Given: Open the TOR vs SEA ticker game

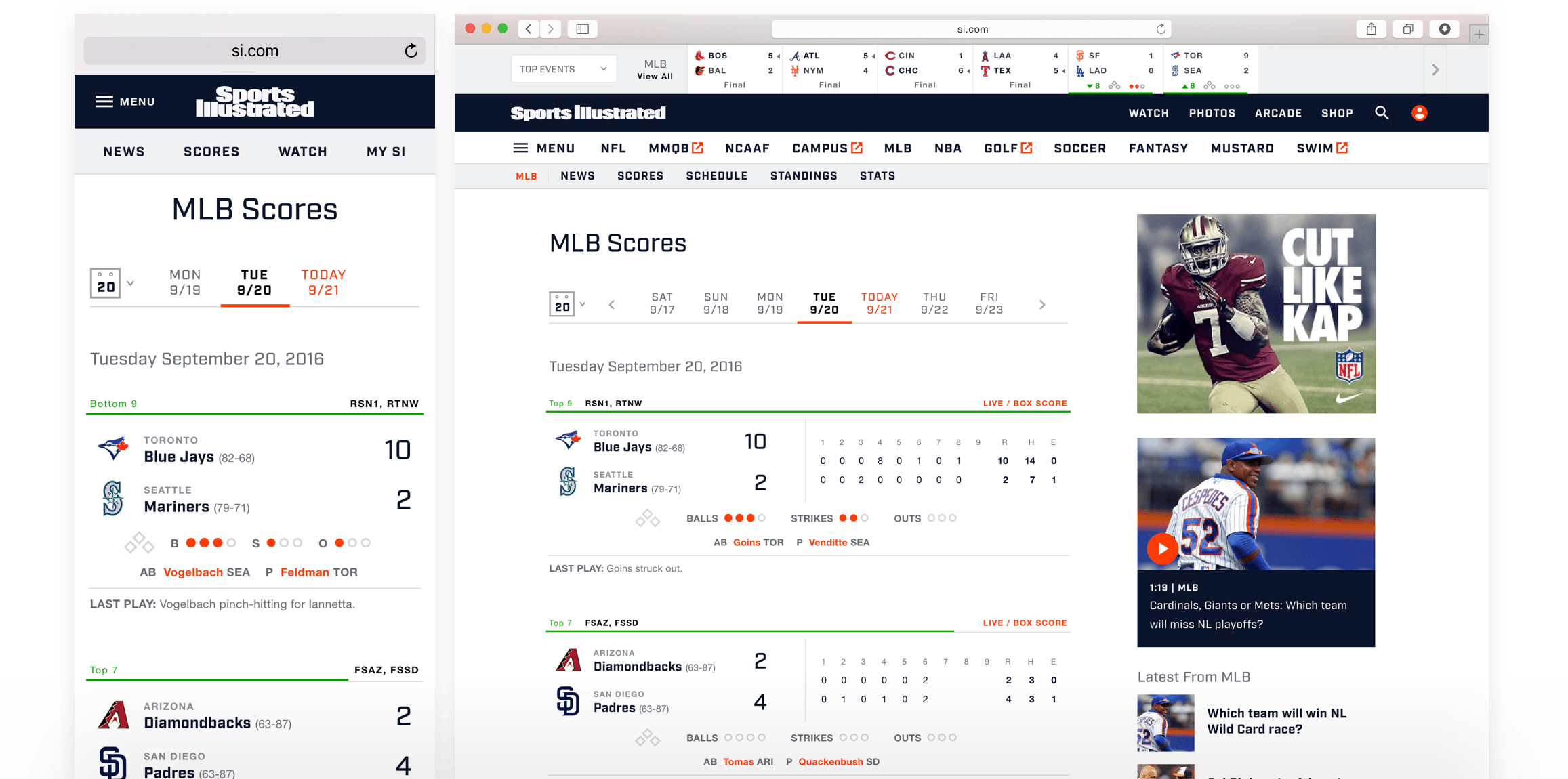Looking at the screenshot, I should (1211, 70).
